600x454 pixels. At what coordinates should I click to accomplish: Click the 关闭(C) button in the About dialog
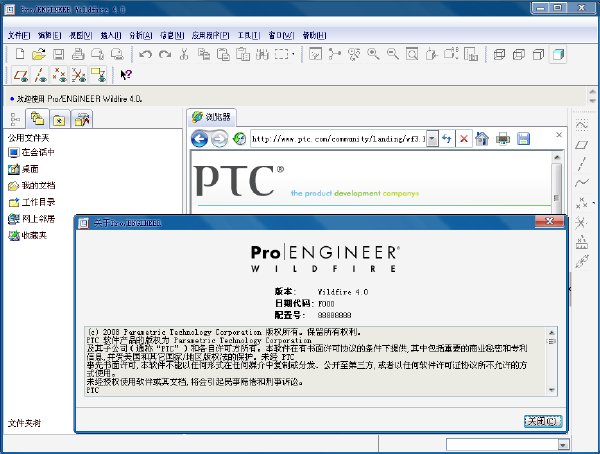pyautogui.click(x=543, y=421)
